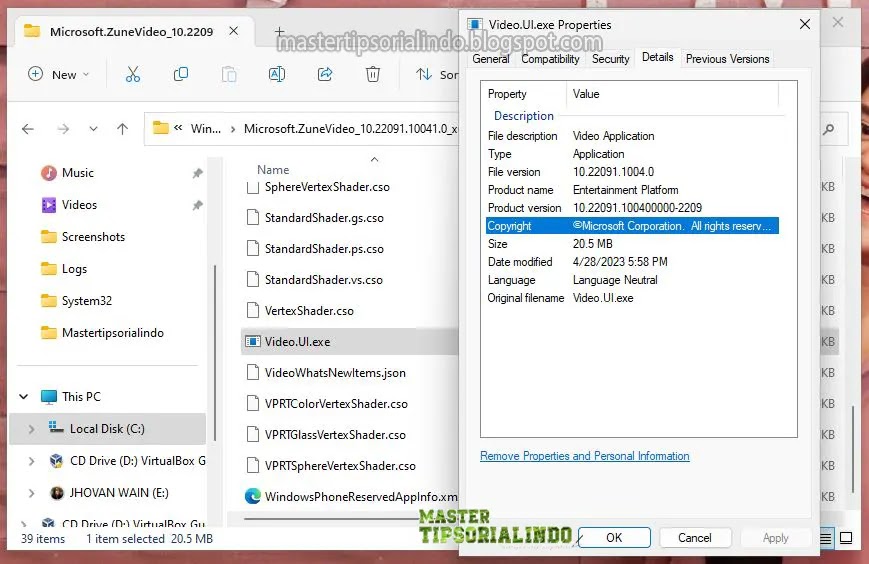Image resolution: width=869 pixels, height=564 pixels.
Task: Select StandardShader.vs.cso file
Action: 324,280
